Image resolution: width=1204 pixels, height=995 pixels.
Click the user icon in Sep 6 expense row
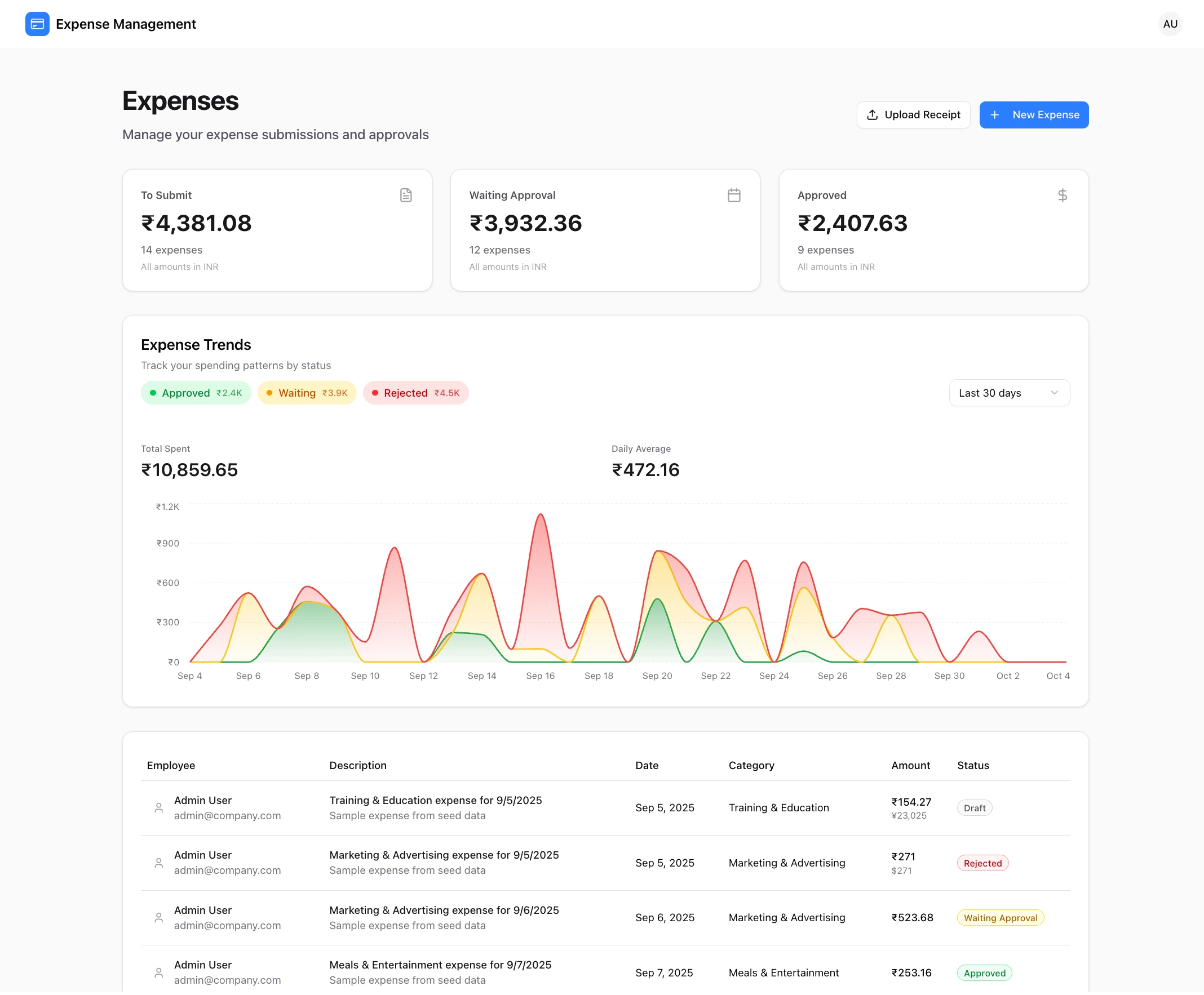tap(159, 918)
